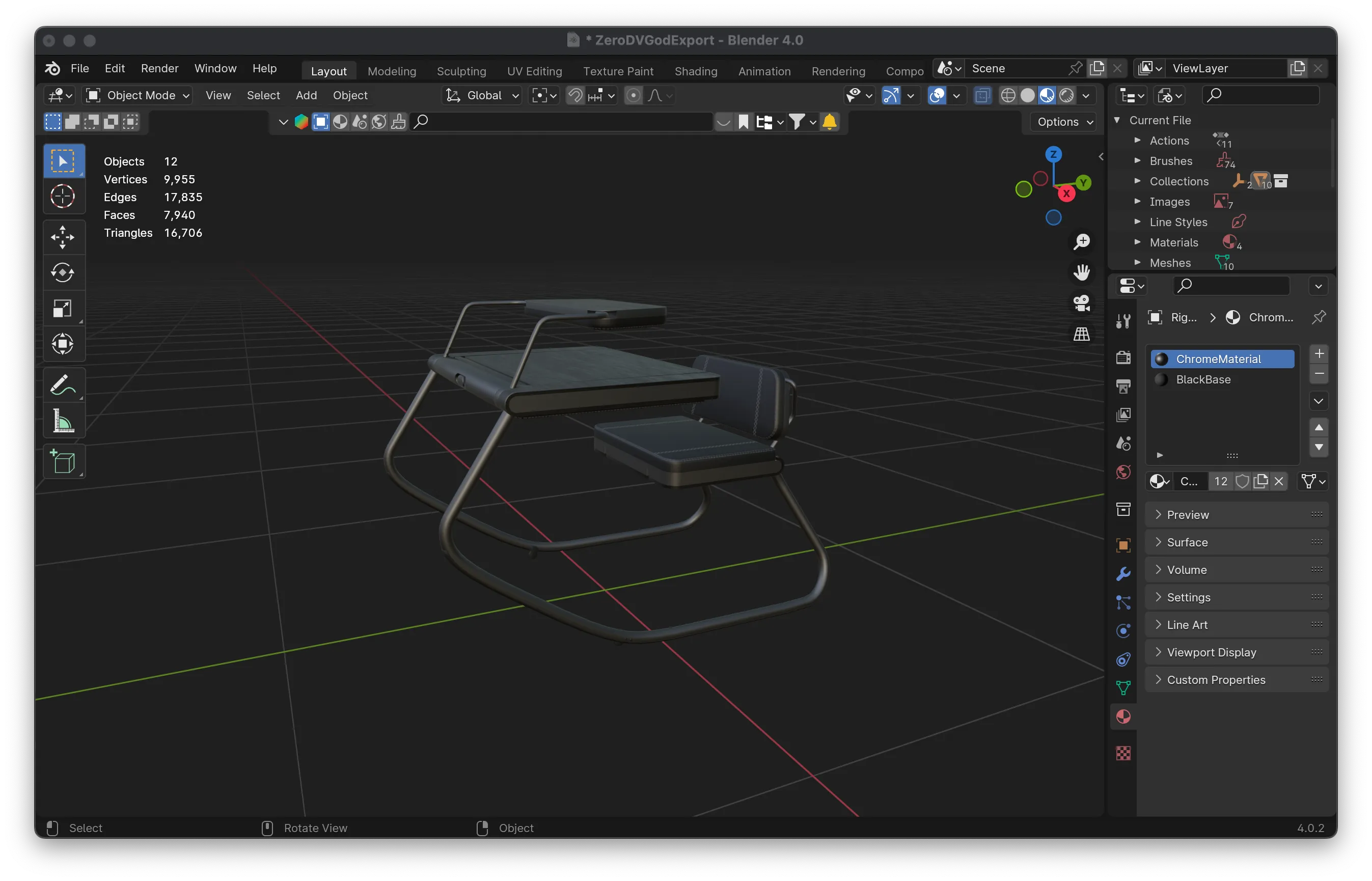Select ChromeMaterial in material list
This screenshot has height=881, width=1372.
[x=1218, y=358]
